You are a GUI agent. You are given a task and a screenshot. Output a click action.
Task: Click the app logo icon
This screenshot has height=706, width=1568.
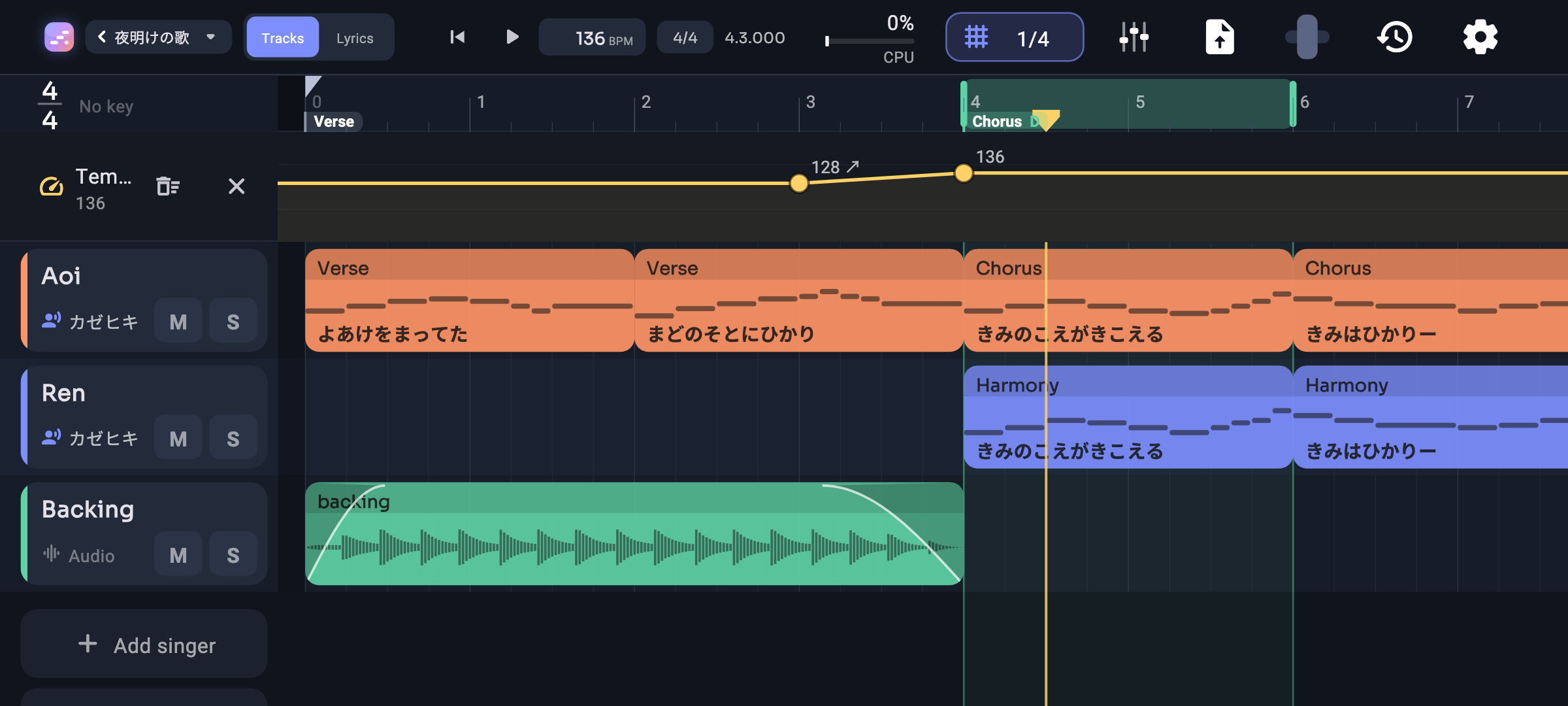pos(59,37)
